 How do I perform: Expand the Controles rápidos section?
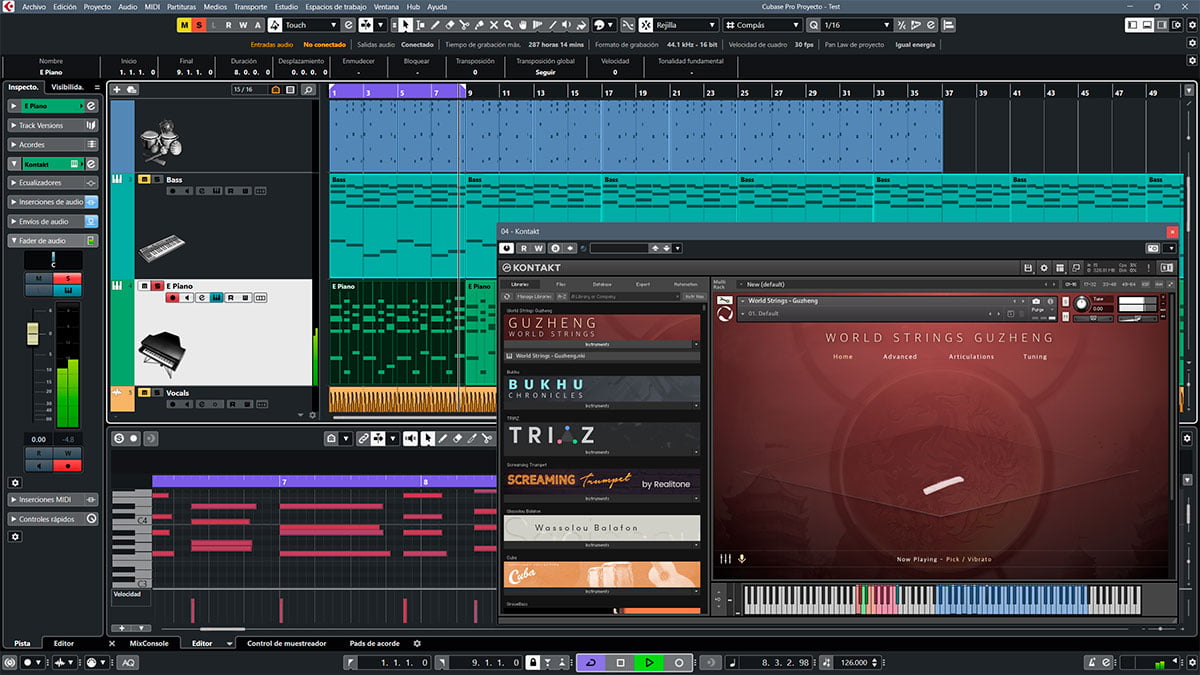point(53,519)
